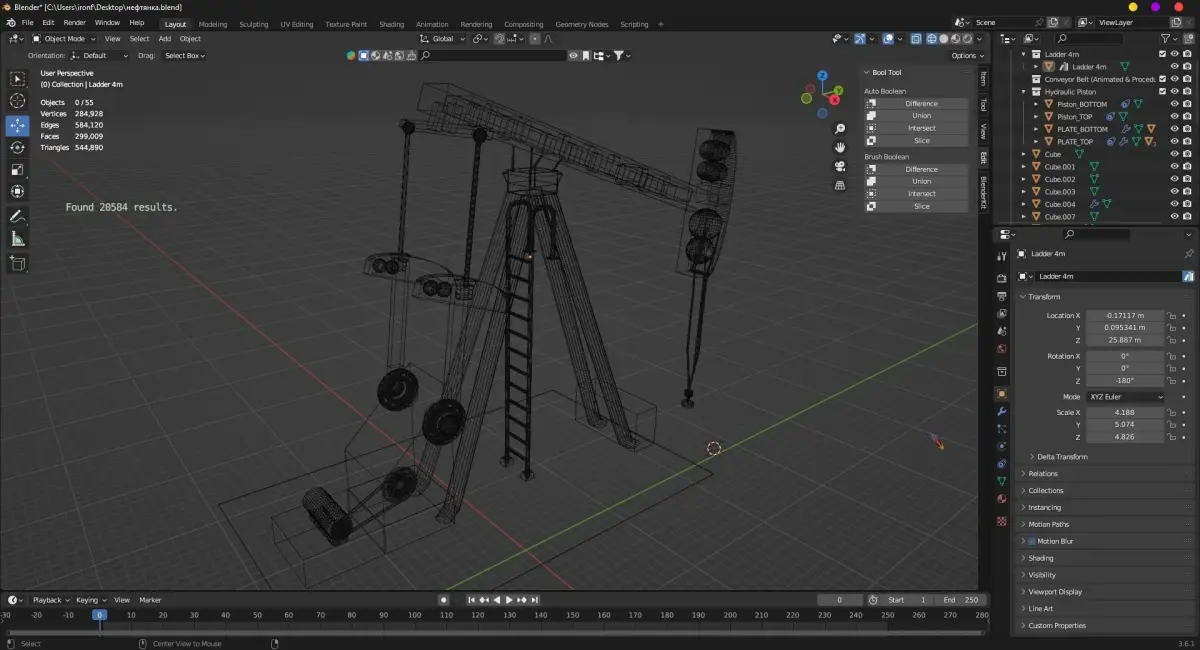
Task: Open the Render properties tab icon
Action: coord(1002,278)
